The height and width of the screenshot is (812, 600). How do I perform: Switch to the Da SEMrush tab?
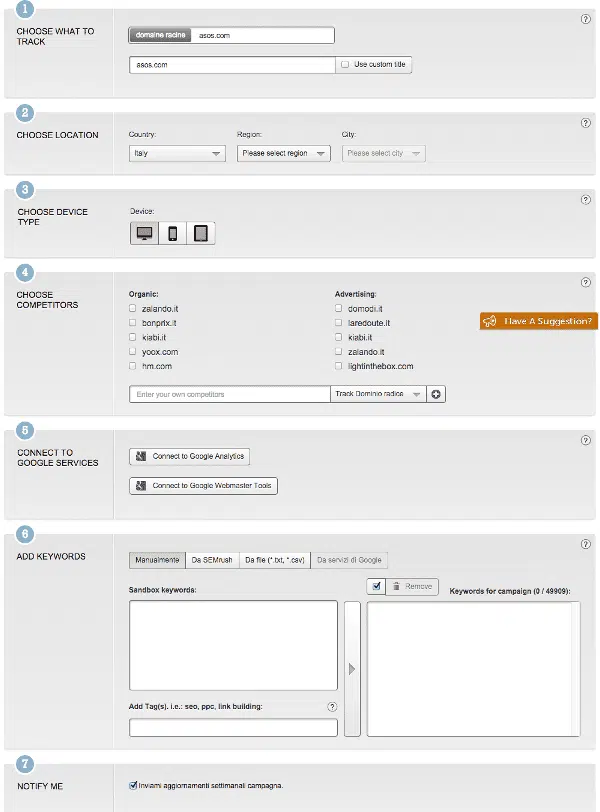pos(212,560)
